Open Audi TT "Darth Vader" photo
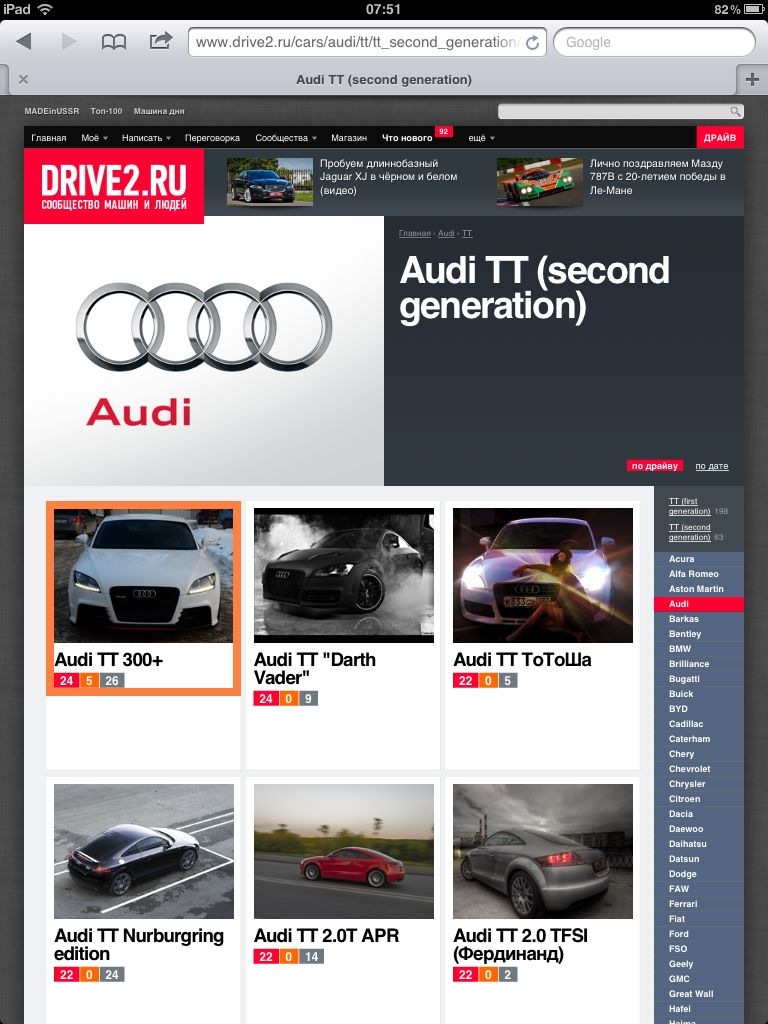Screen dimensions: 768x1024 (344, 575)
